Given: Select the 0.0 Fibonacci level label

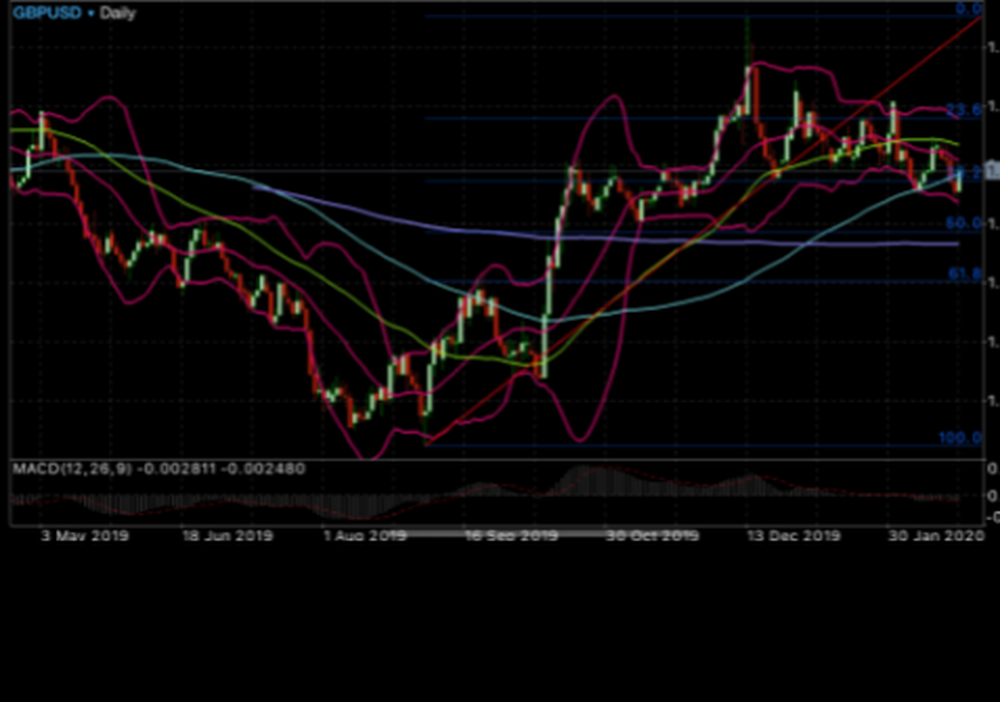Looking at the screenshot, I should click(969, 8).
